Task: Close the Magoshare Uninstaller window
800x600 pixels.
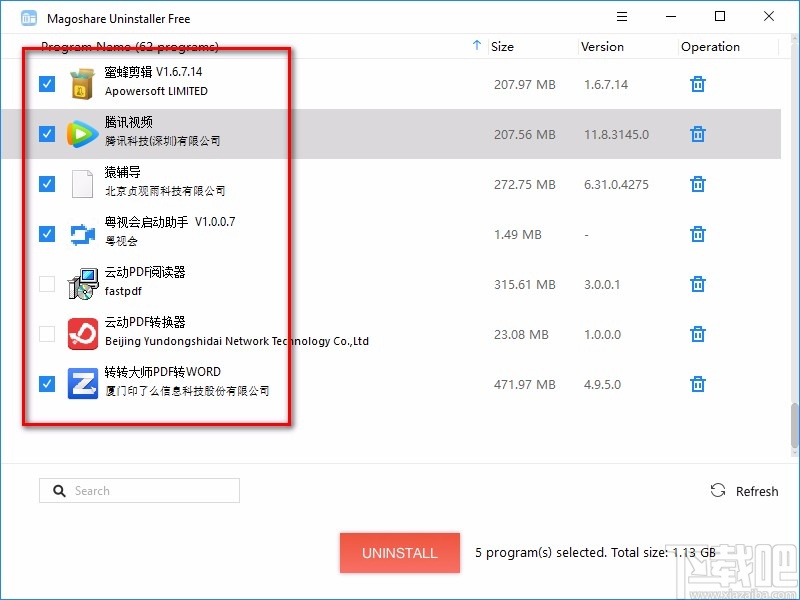Action: pos(769,16)
